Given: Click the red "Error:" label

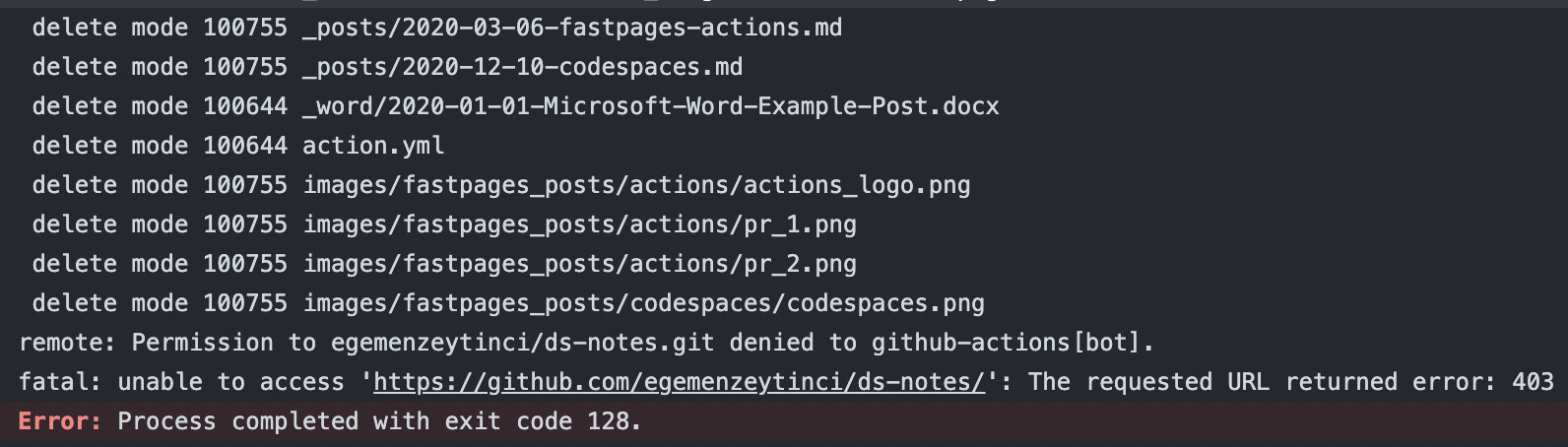Looking at the screenshot, I should coord(60,421).
